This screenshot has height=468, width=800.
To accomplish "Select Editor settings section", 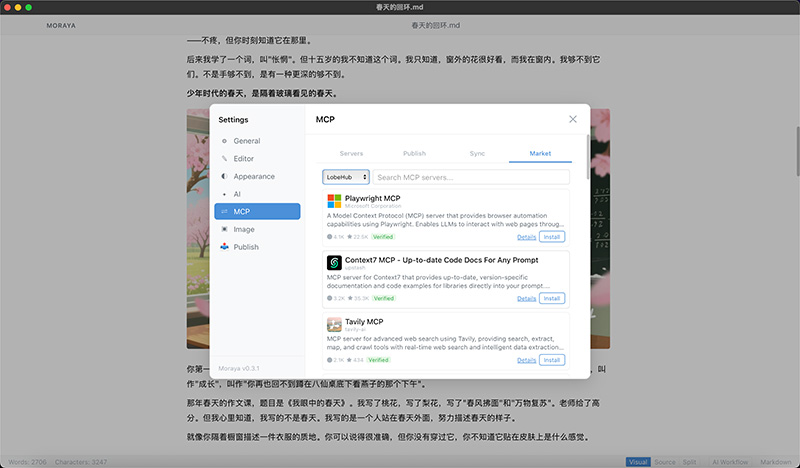I will point(243,159).
